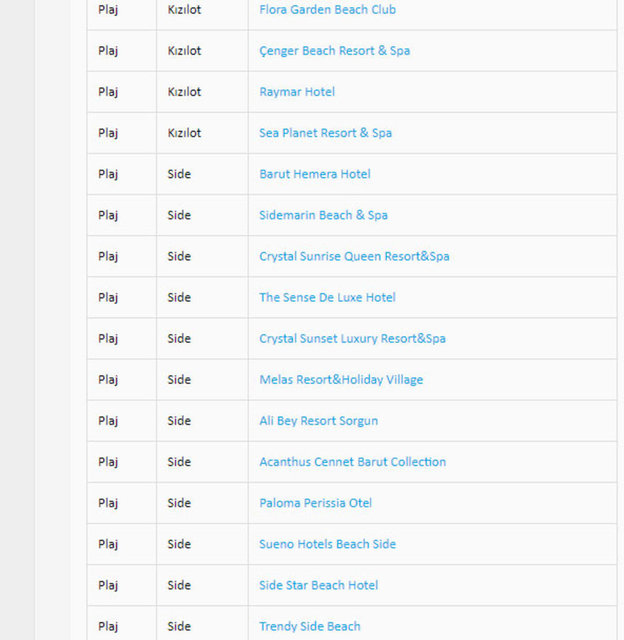Open the Barut Hemera Hotel link
This screenshot has width=624, height=640.
pos(314,174)
